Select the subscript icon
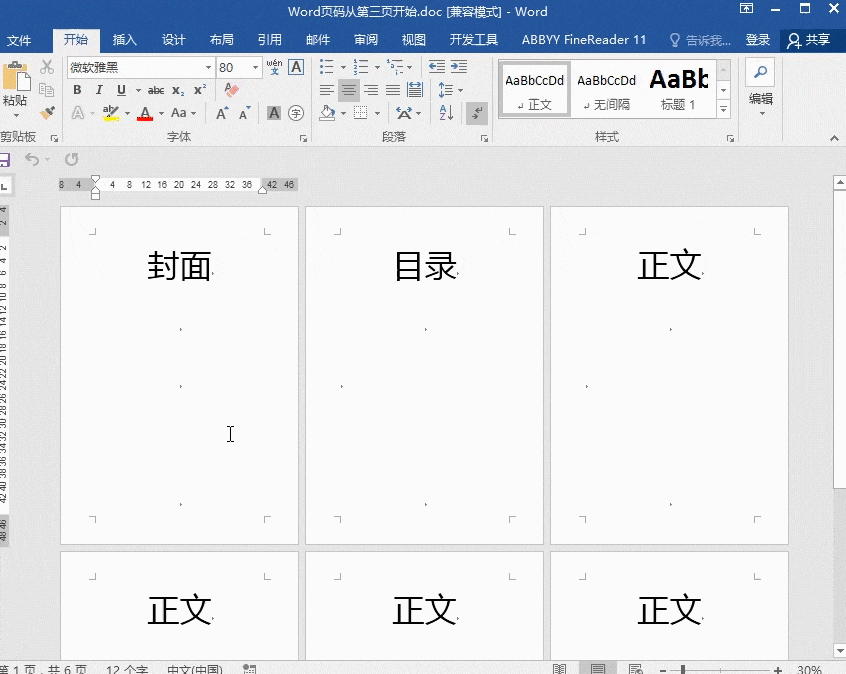 click(x=177, y=90)
